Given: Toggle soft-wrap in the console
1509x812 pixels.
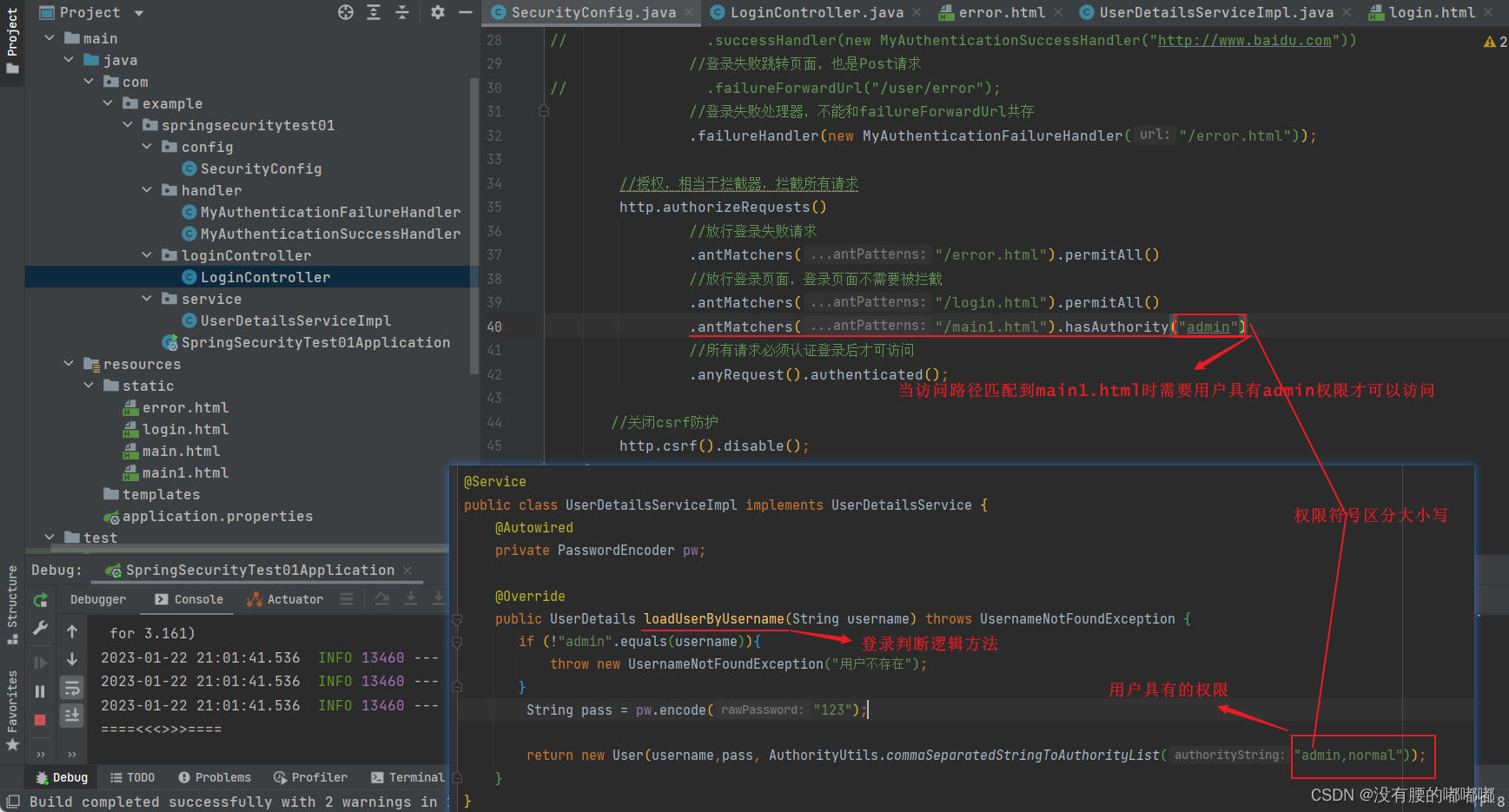Looking at the screenshot, I should click(72, 688).
